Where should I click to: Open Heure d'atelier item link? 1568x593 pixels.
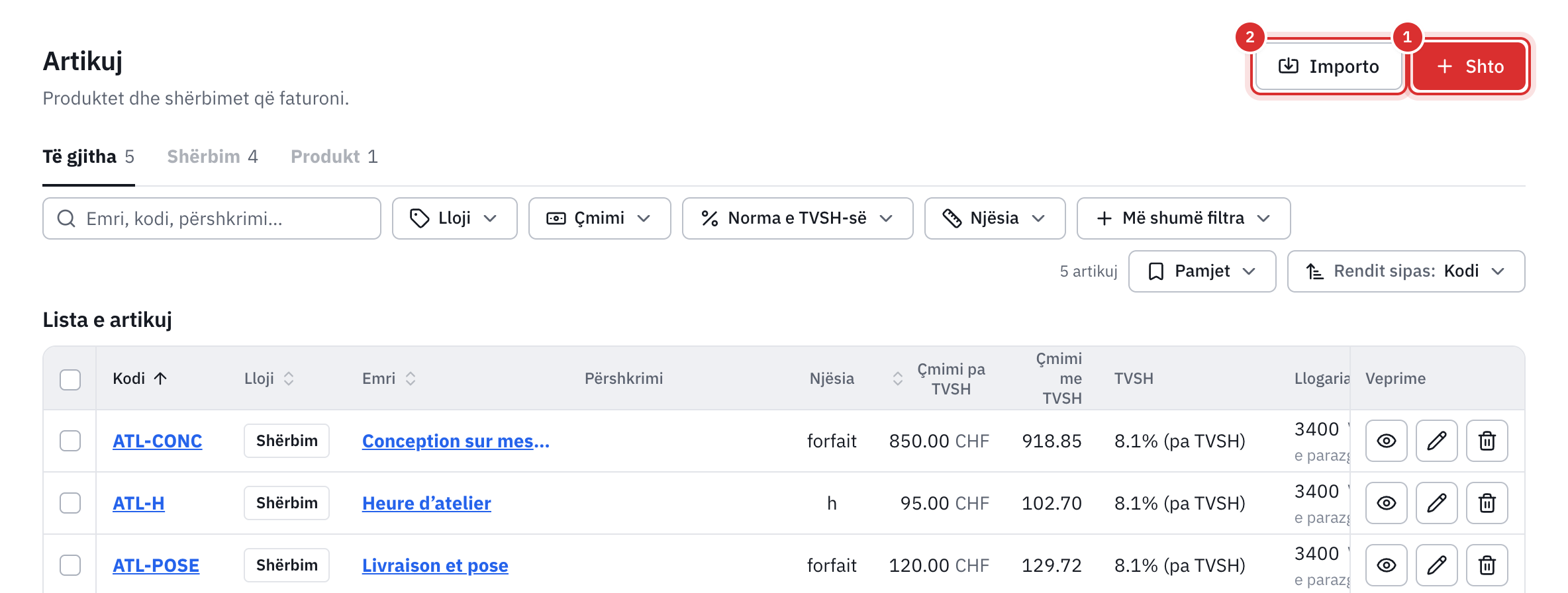click(426, 503)
